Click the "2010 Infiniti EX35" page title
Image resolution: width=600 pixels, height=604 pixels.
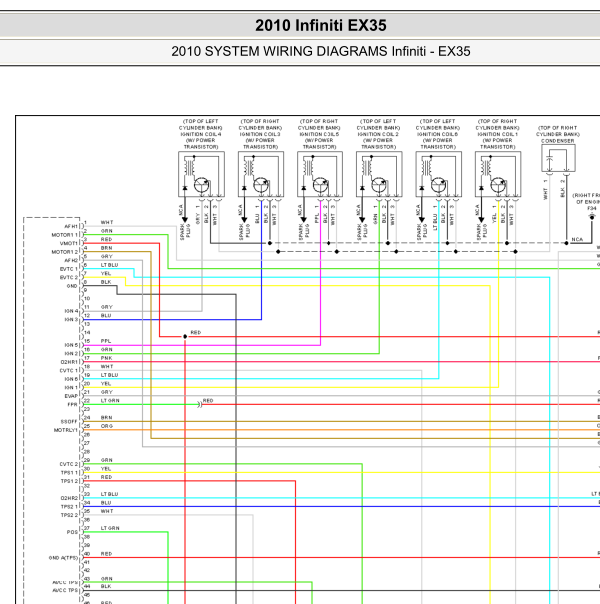point(320,25)
